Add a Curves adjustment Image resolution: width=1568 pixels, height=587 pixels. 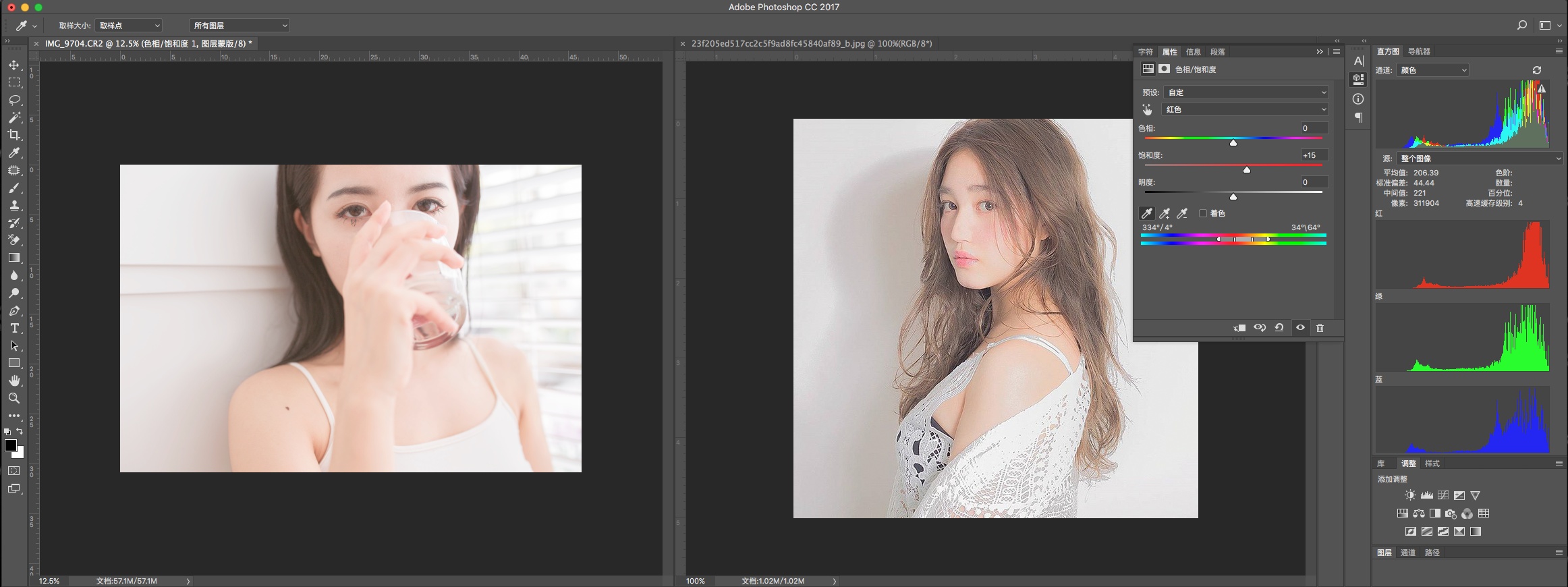[1443, 495]
